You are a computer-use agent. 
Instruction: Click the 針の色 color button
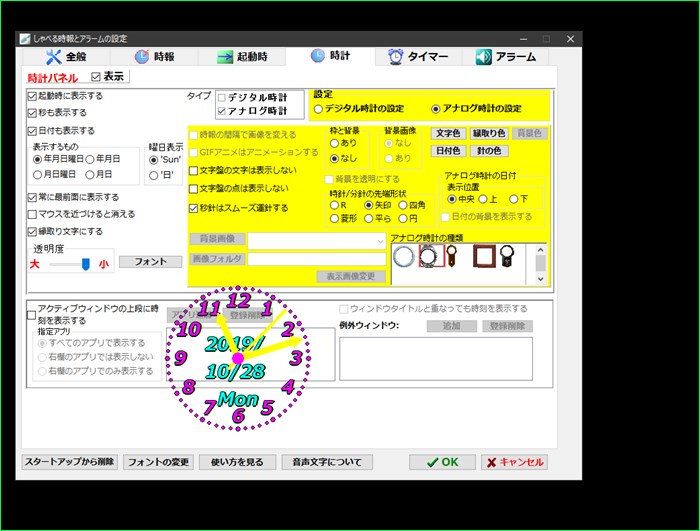[489, 151]
